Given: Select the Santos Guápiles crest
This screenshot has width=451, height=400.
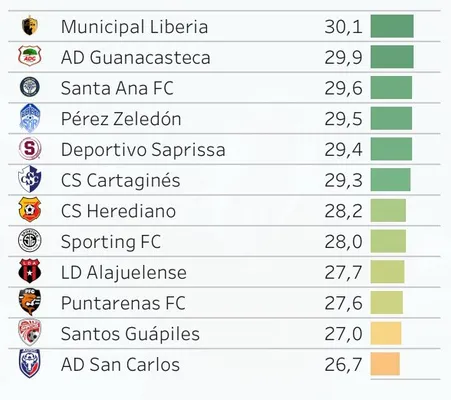Looking at the screenshot, I should coord(30,332).
